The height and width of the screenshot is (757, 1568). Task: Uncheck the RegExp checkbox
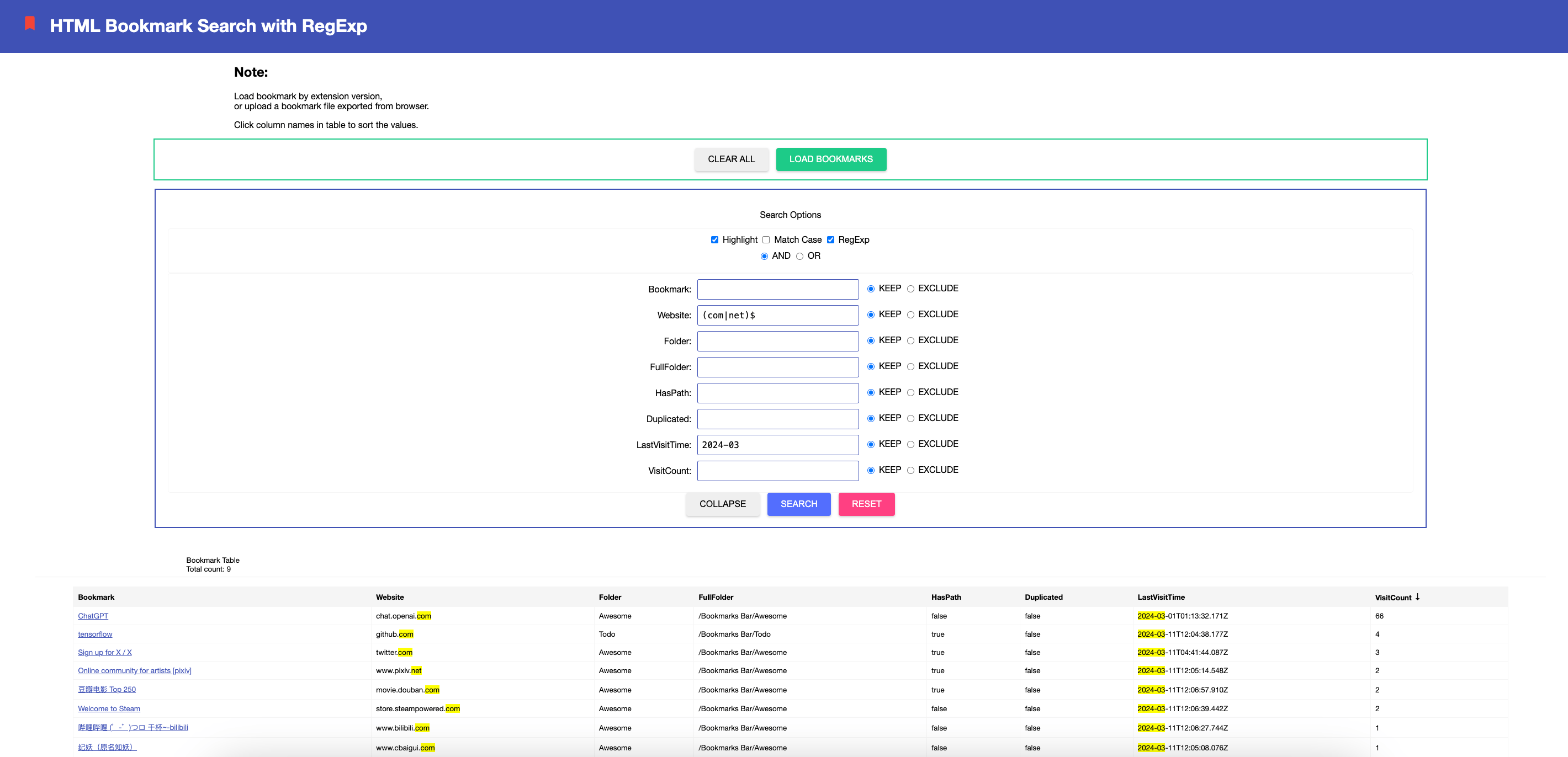pyautogui.click(x=830, y=240)
